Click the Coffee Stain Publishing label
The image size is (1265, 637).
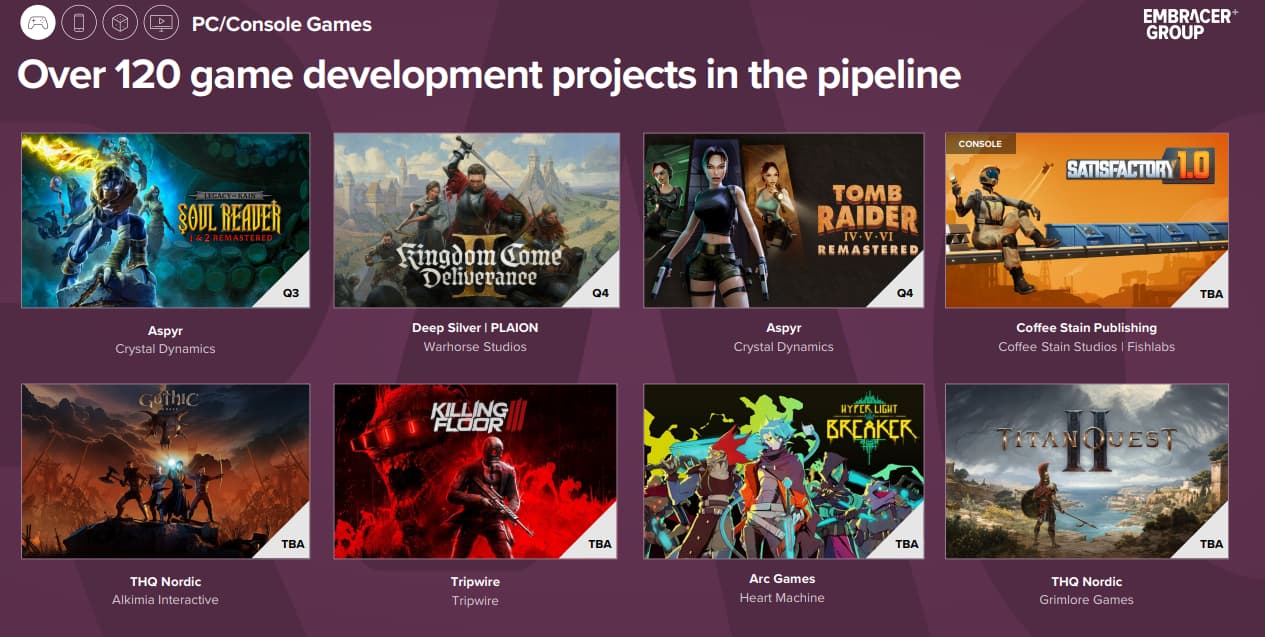tap(1086, 328)
